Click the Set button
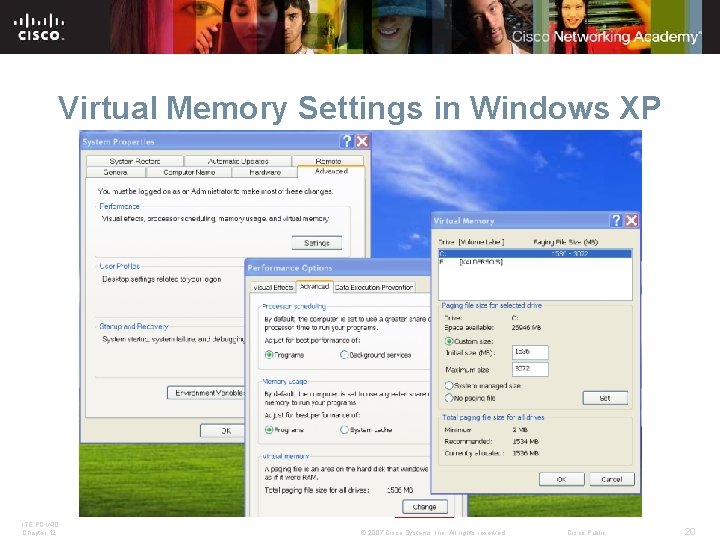 pyautogui.click(x=605, y=398)
